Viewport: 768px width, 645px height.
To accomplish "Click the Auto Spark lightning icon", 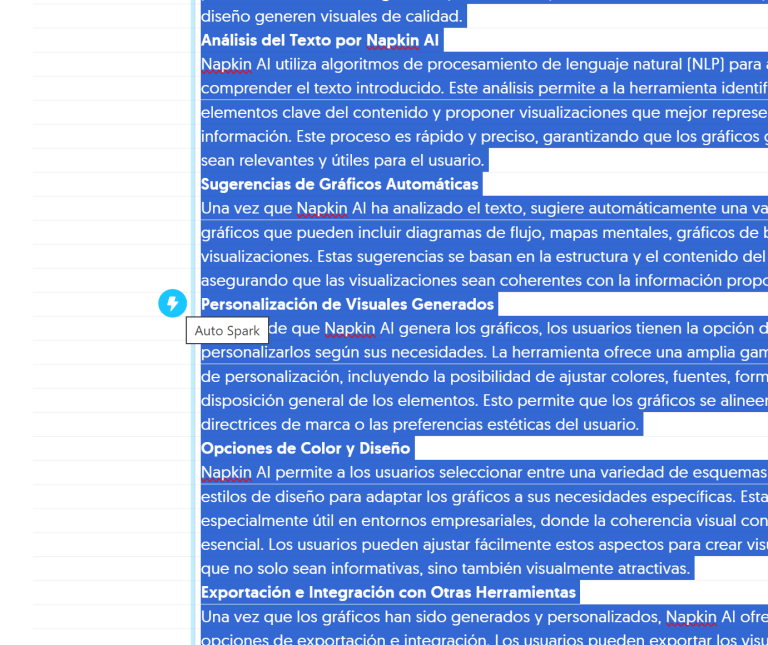I will click(172, 304).
